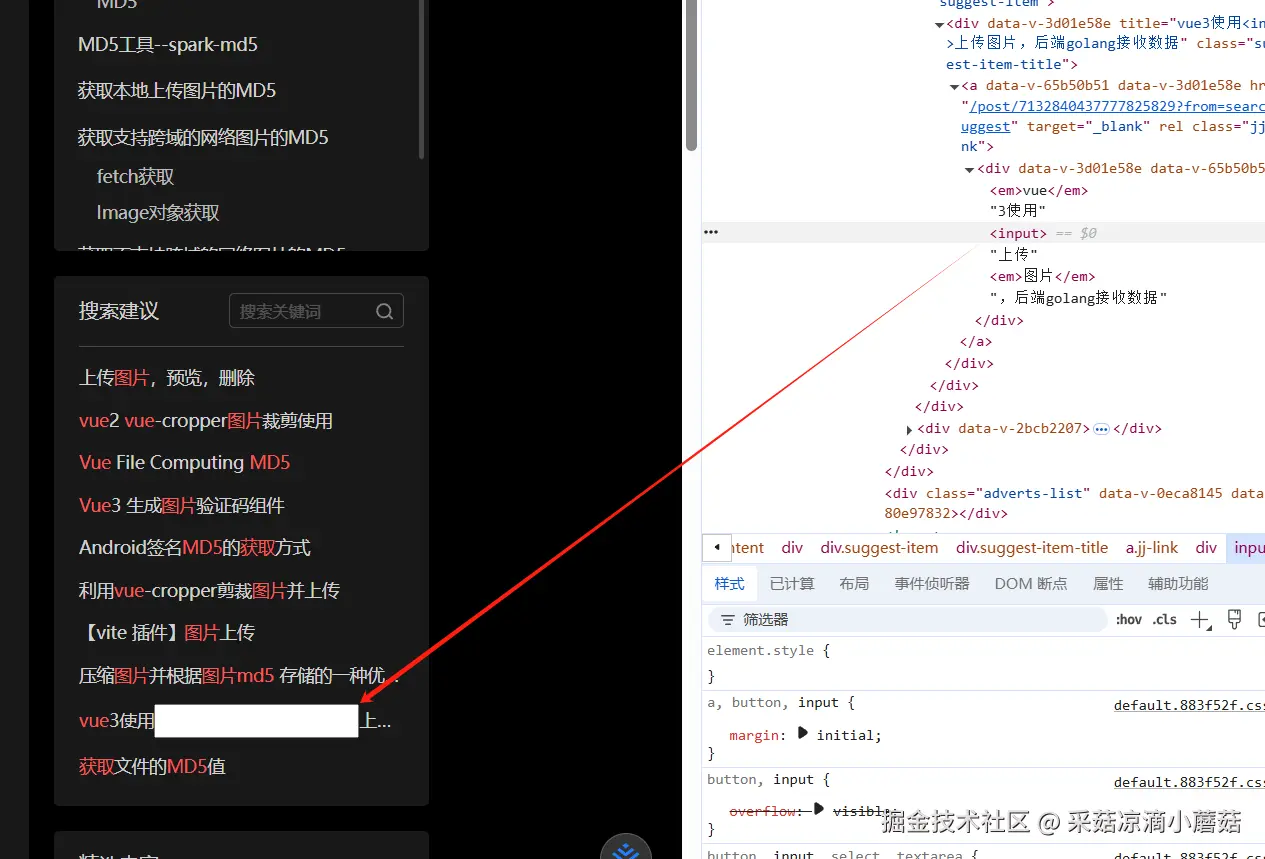Click the left arrow to scroll the breadcrumb bar
This screenshot has height=859, width=1265.
pyautogui.click(x=716, y=547)
